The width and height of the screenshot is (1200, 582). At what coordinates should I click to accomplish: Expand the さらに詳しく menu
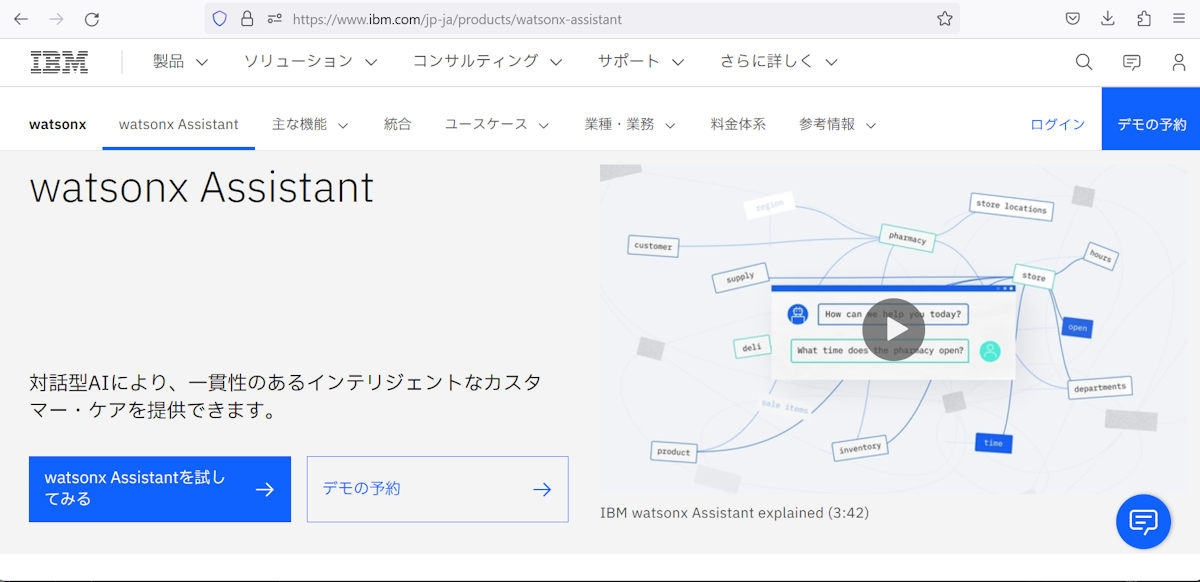[779, 62]
